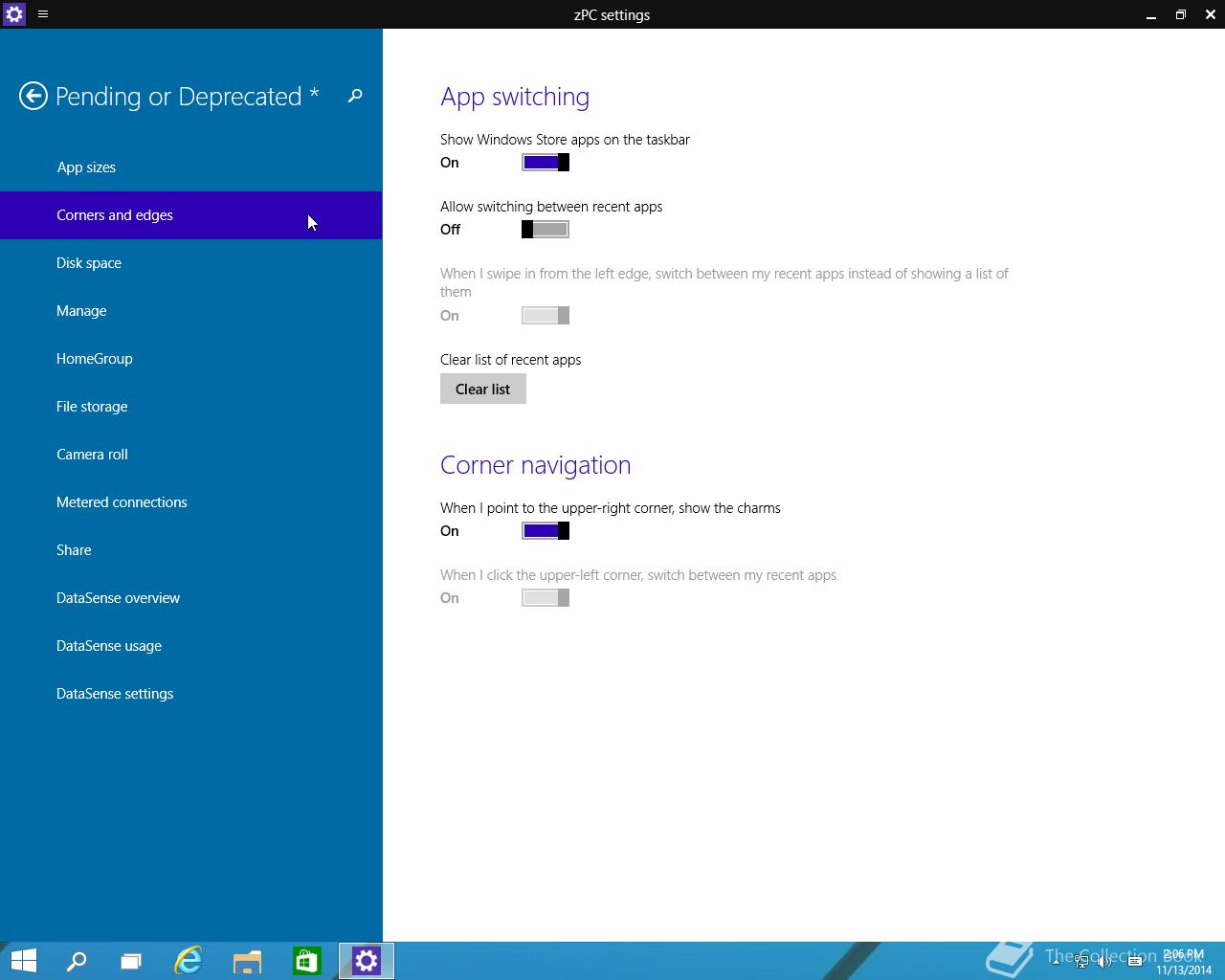
Task: Click the back arrow beside Pending or Deprecated
Action: click(33, 96)
